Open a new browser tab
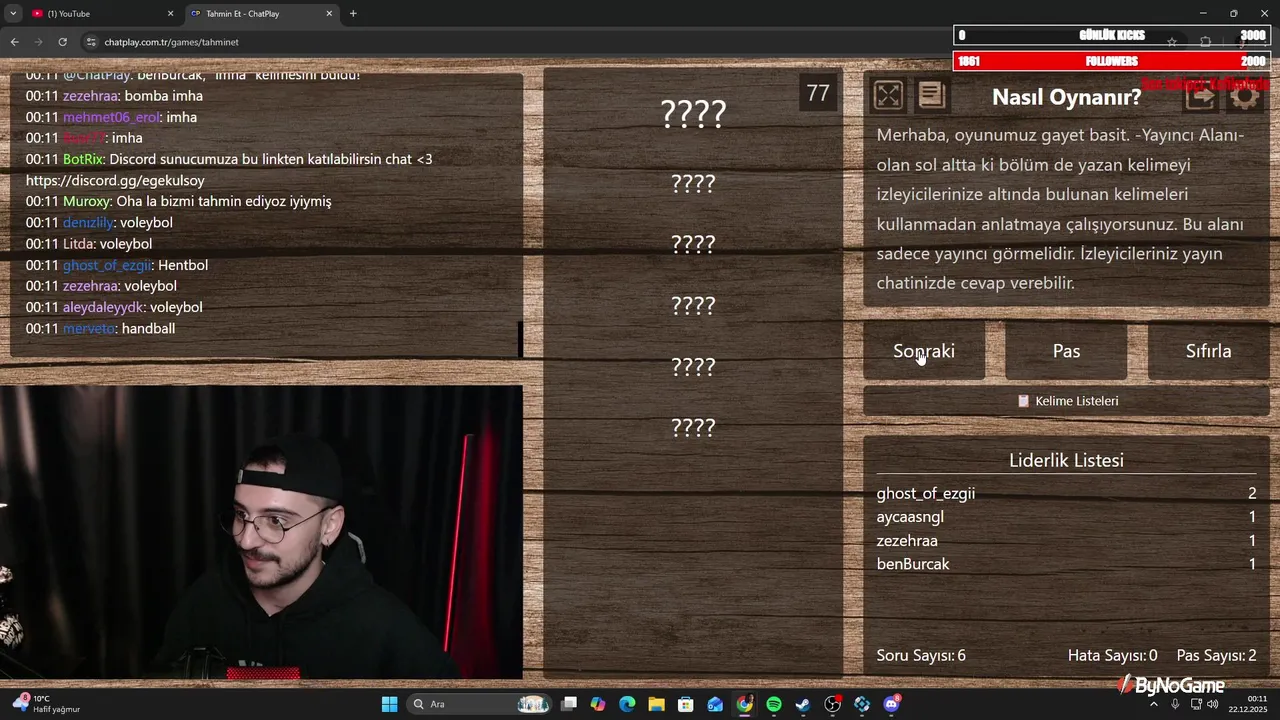Viewport: 1280px width, 720px height. coord(353,13)
